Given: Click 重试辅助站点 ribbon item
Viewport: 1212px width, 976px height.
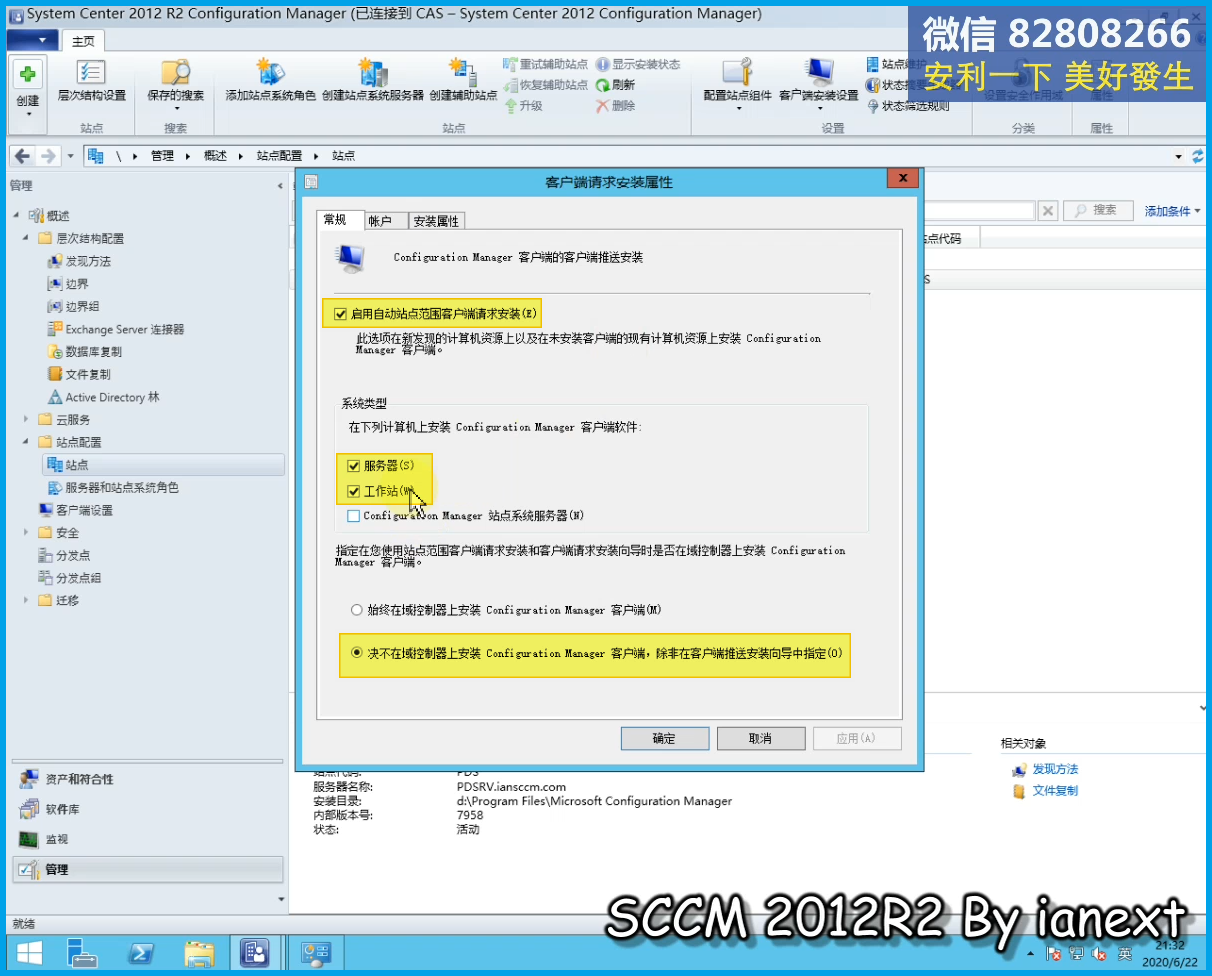Looking at the screenshot, I should point(546,64).
